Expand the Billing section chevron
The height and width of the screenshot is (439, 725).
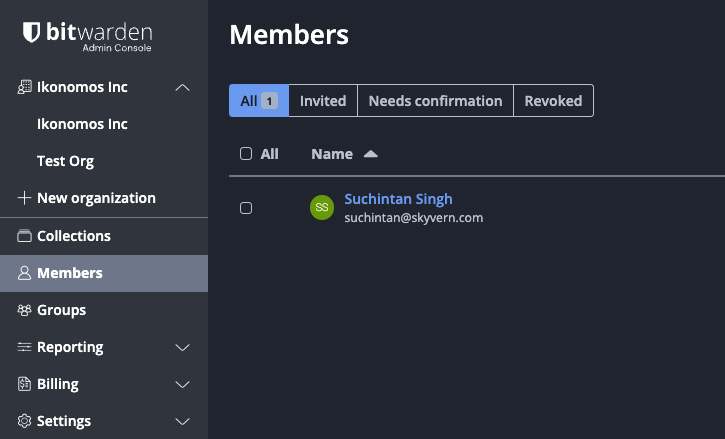coord(182,384)
